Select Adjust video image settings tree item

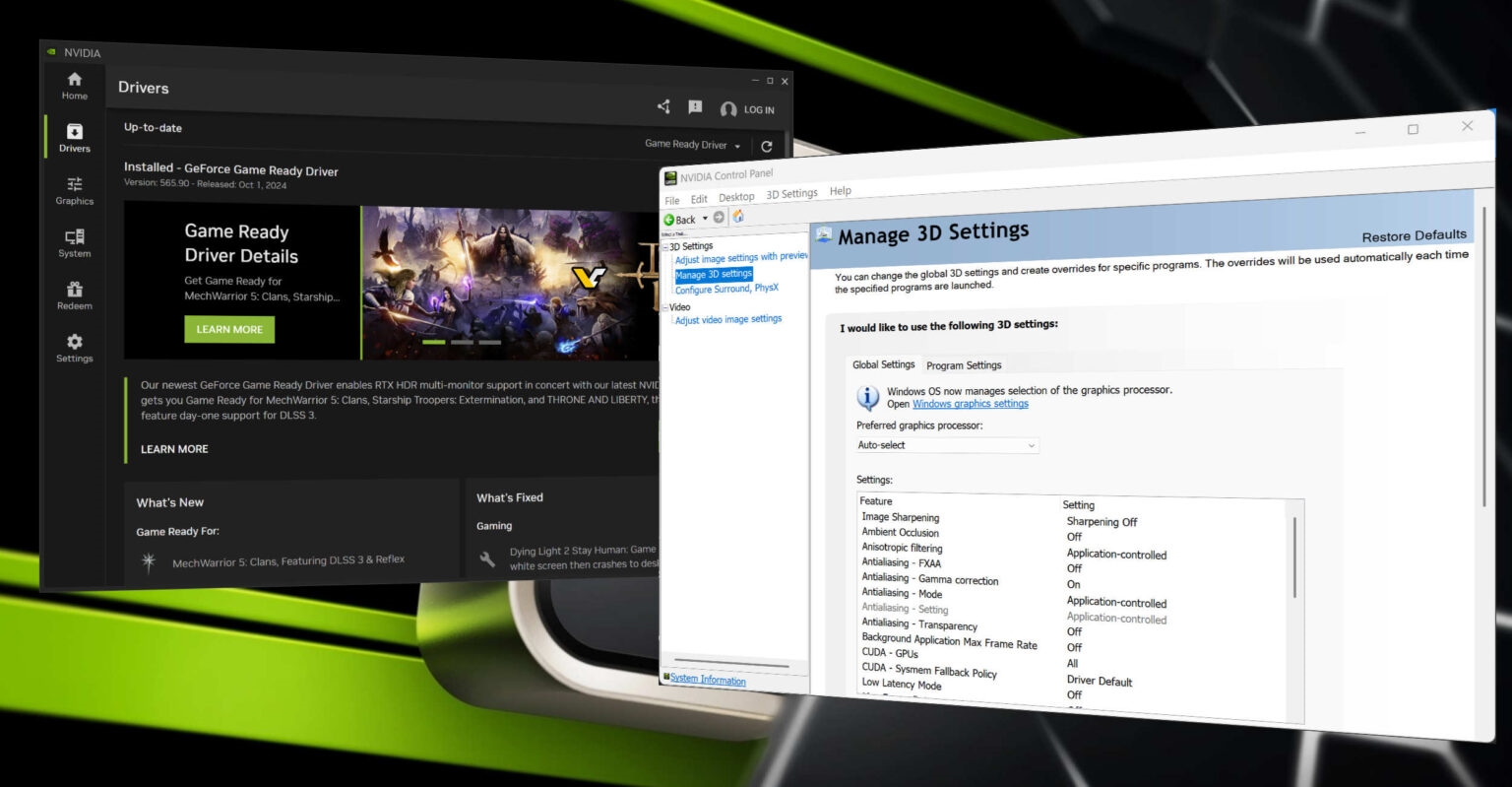tap(728, 320)
